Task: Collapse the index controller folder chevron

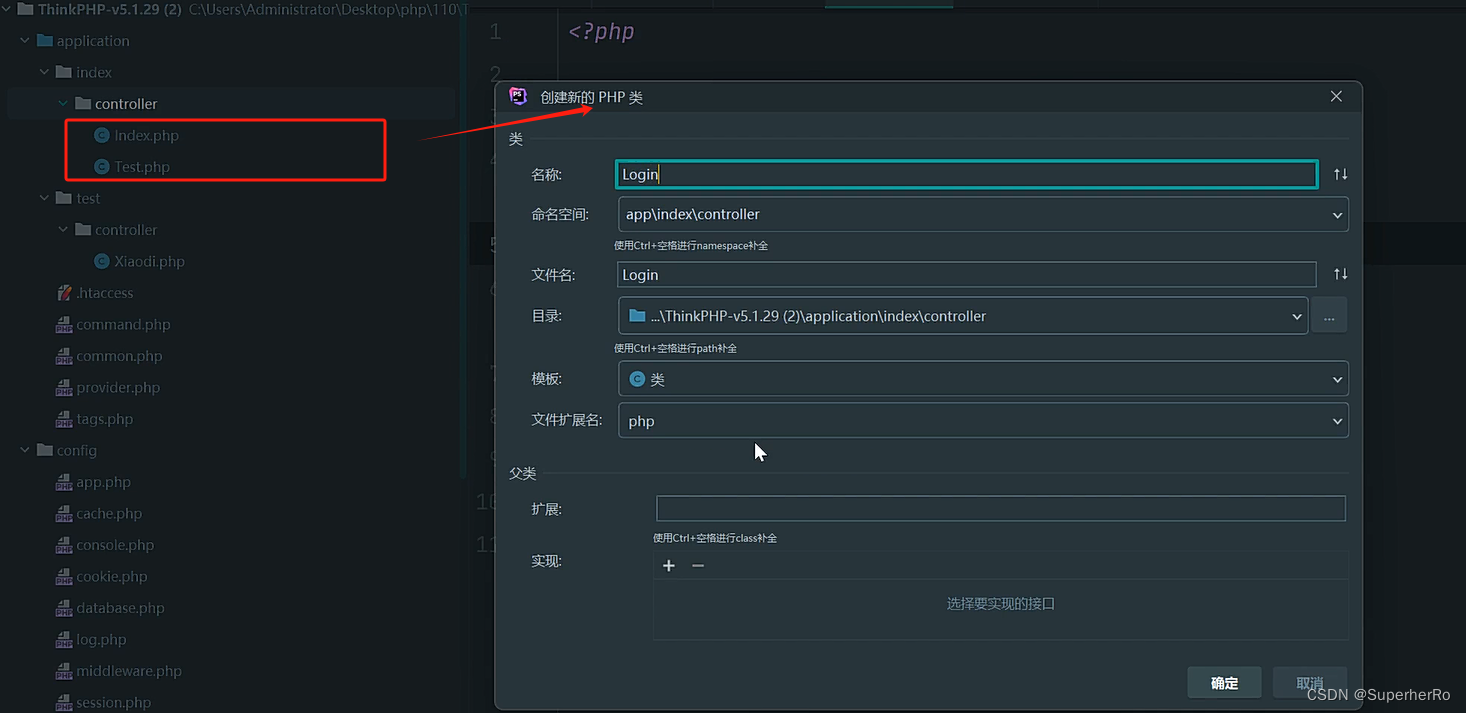Action: pyautogui.click(x=63, y=104)
